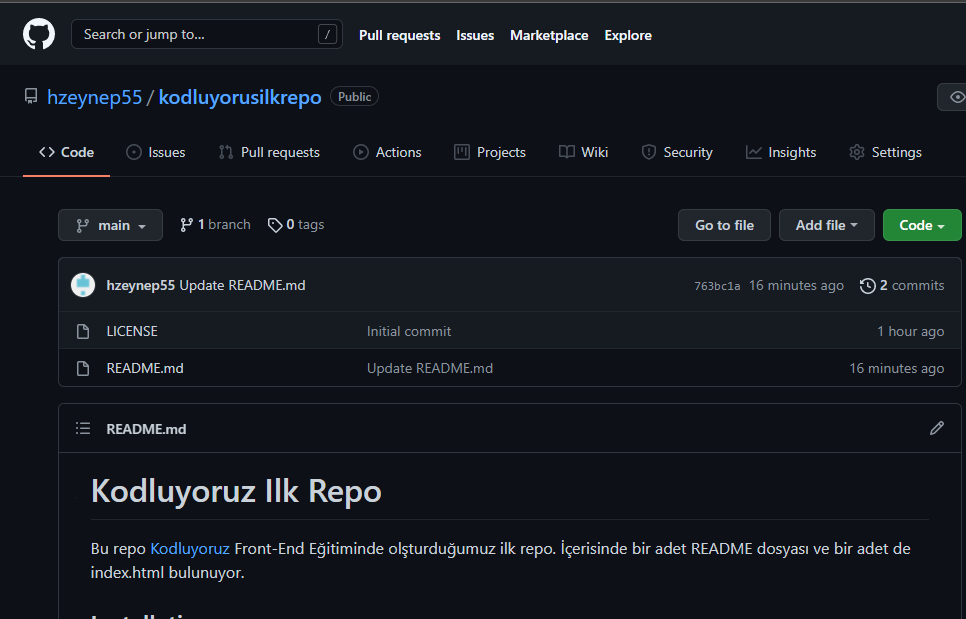The height and width of the screenshot is (619, 966).
Task: Open the Wiki tab
Action: 583,152
